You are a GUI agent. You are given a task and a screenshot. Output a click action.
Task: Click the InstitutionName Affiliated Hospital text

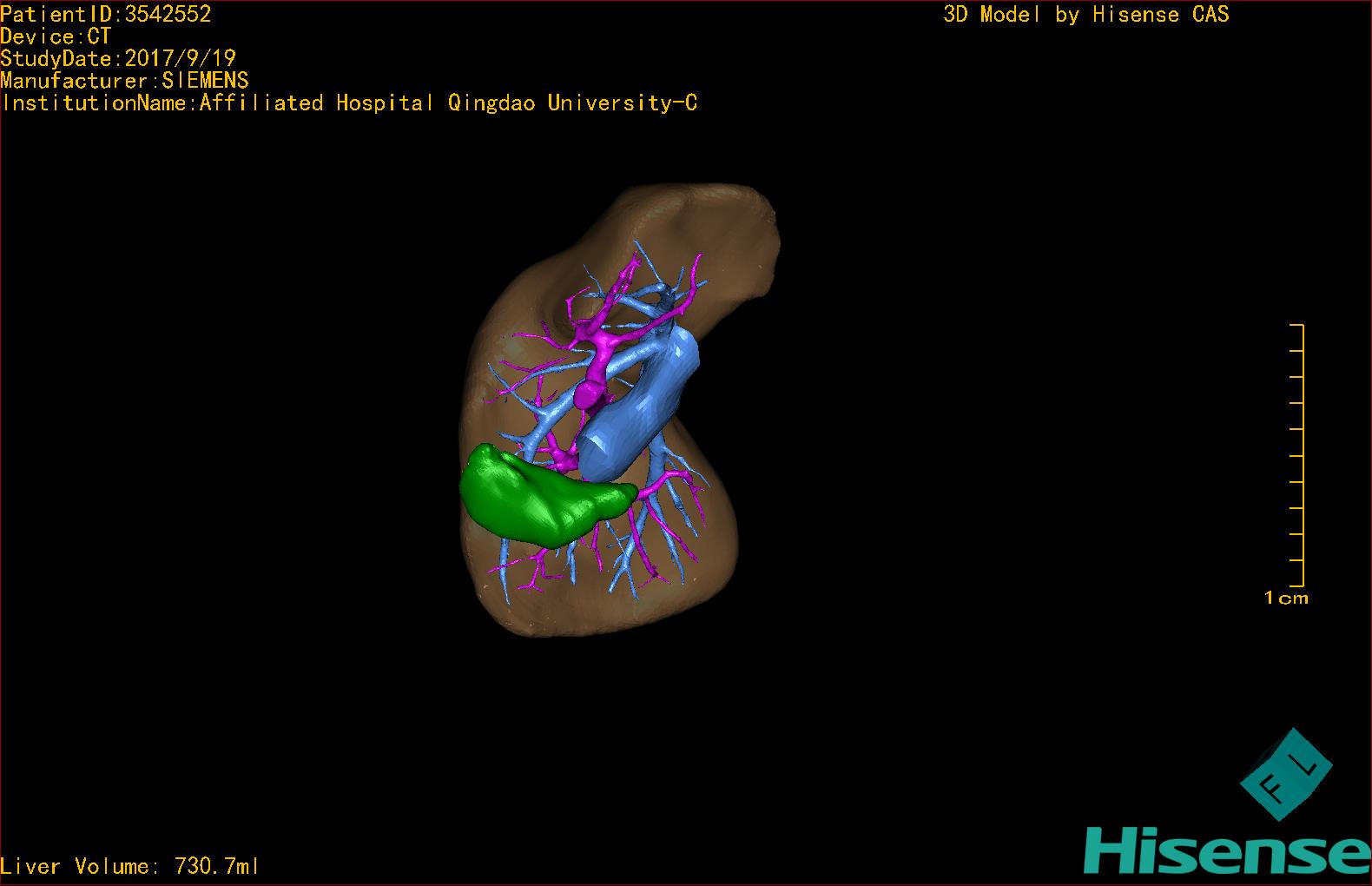coord(349,103)
